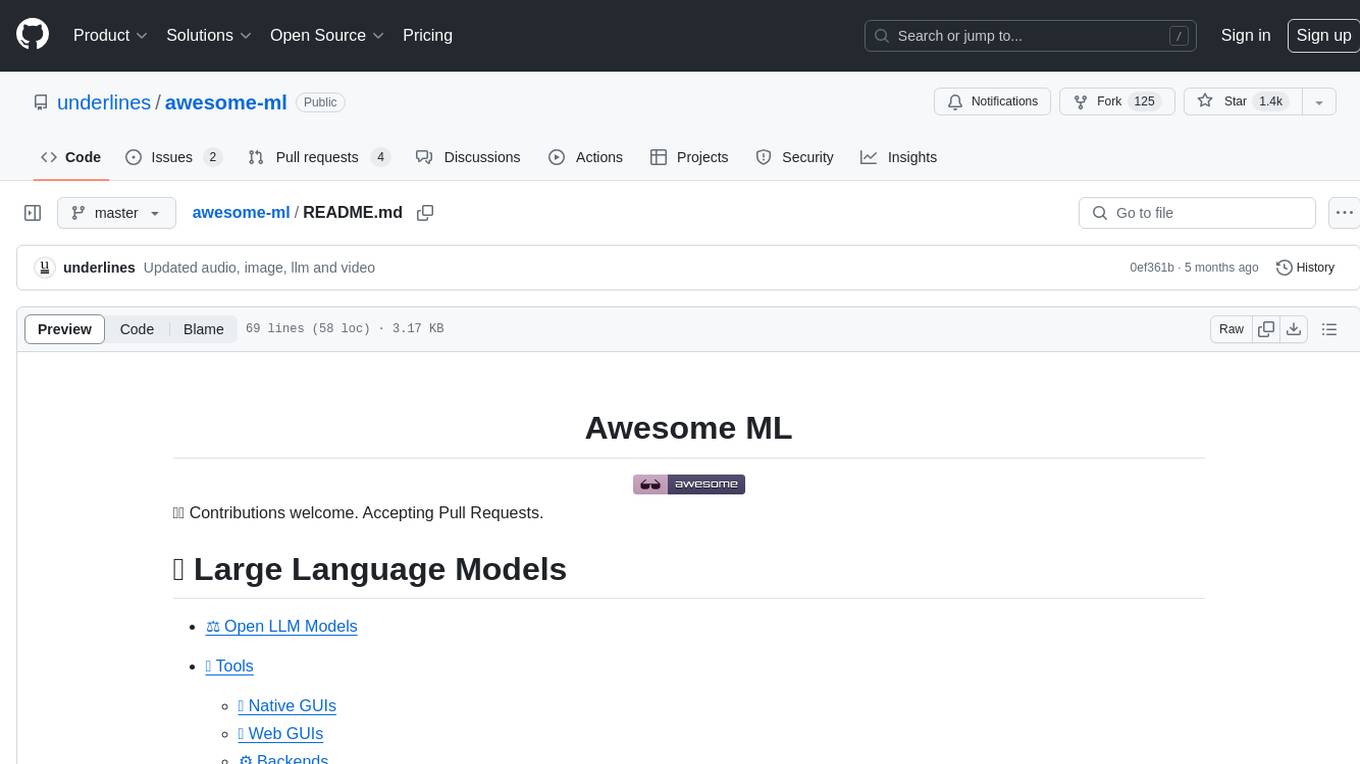The width and height of the screenshot is (1360, 764).
Task: Click the Awesome ML heading
Action: click(688, 428)
